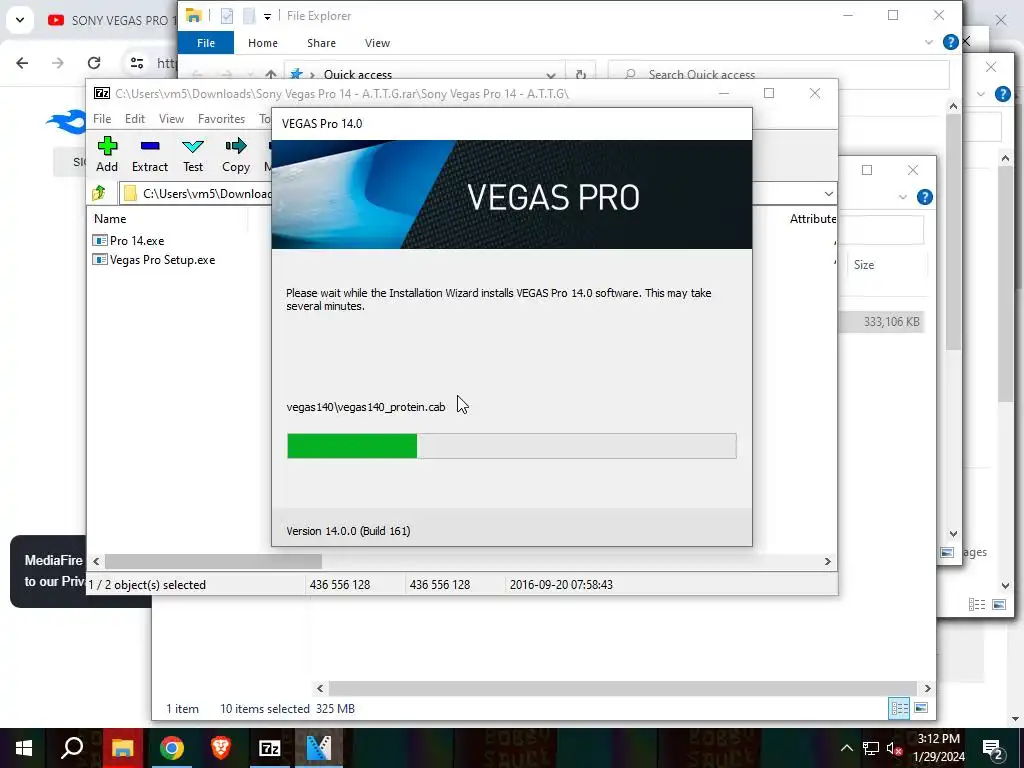Open the 7-Zip View menu
Screen dimensions: 1024x768
pyautogui.click(x=171, y=119)
